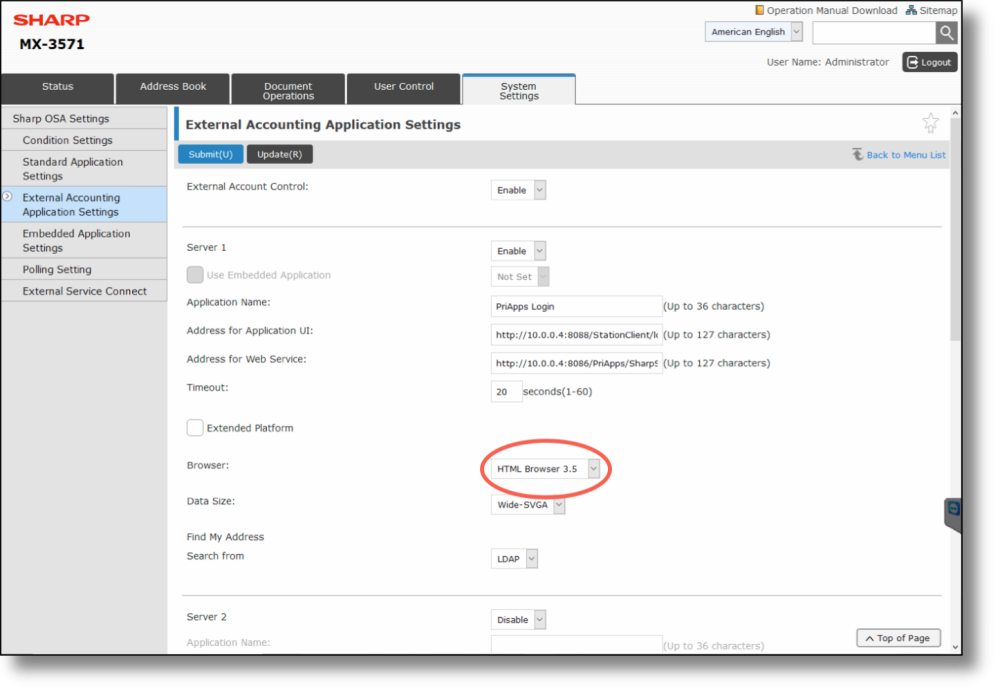The image size is (1000, 693).
Task: Click the Submit(U) button
Action: click(210, 154)
